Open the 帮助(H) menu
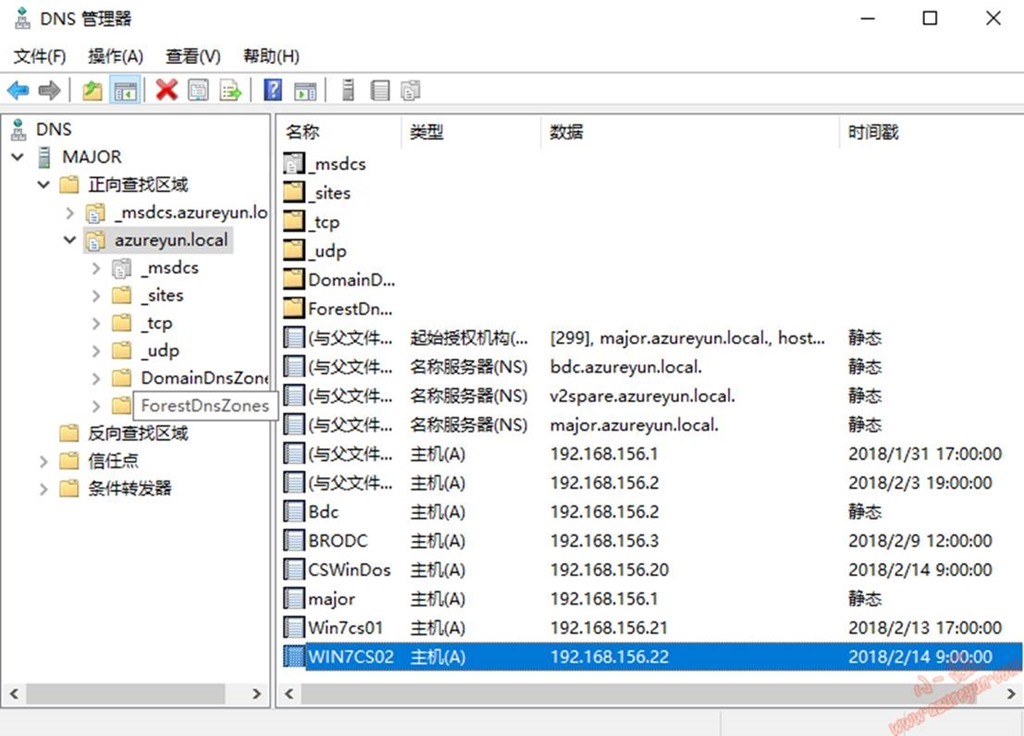Viewport: 1024px width, 736px height. click(x=271, y=56)
